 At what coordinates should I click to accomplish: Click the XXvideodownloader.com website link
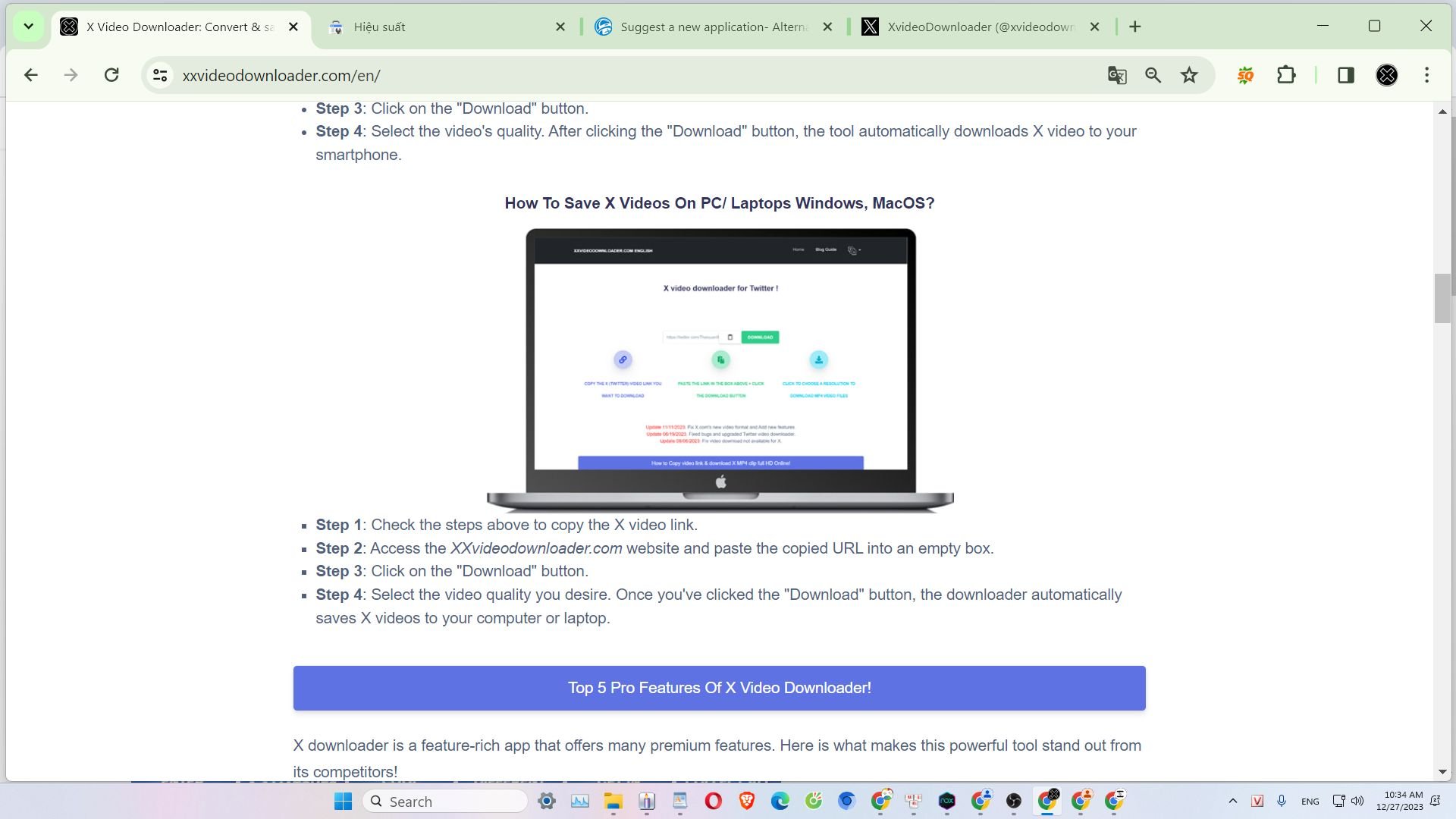tap(537, 548)
